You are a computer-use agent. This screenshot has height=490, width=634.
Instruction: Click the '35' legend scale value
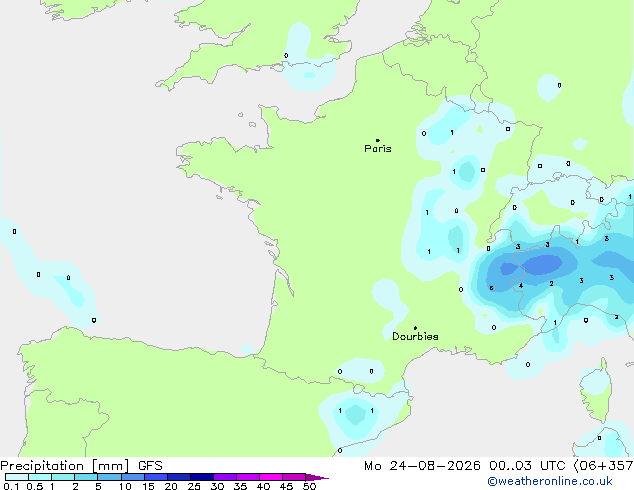[240, 486]
